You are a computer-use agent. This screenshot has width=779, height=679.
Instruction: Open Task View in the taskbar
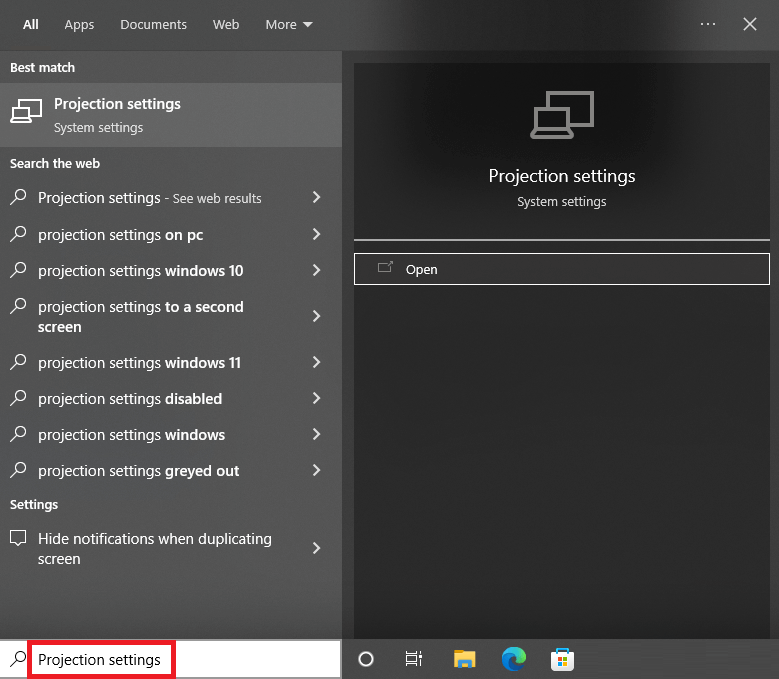[413, 659]
